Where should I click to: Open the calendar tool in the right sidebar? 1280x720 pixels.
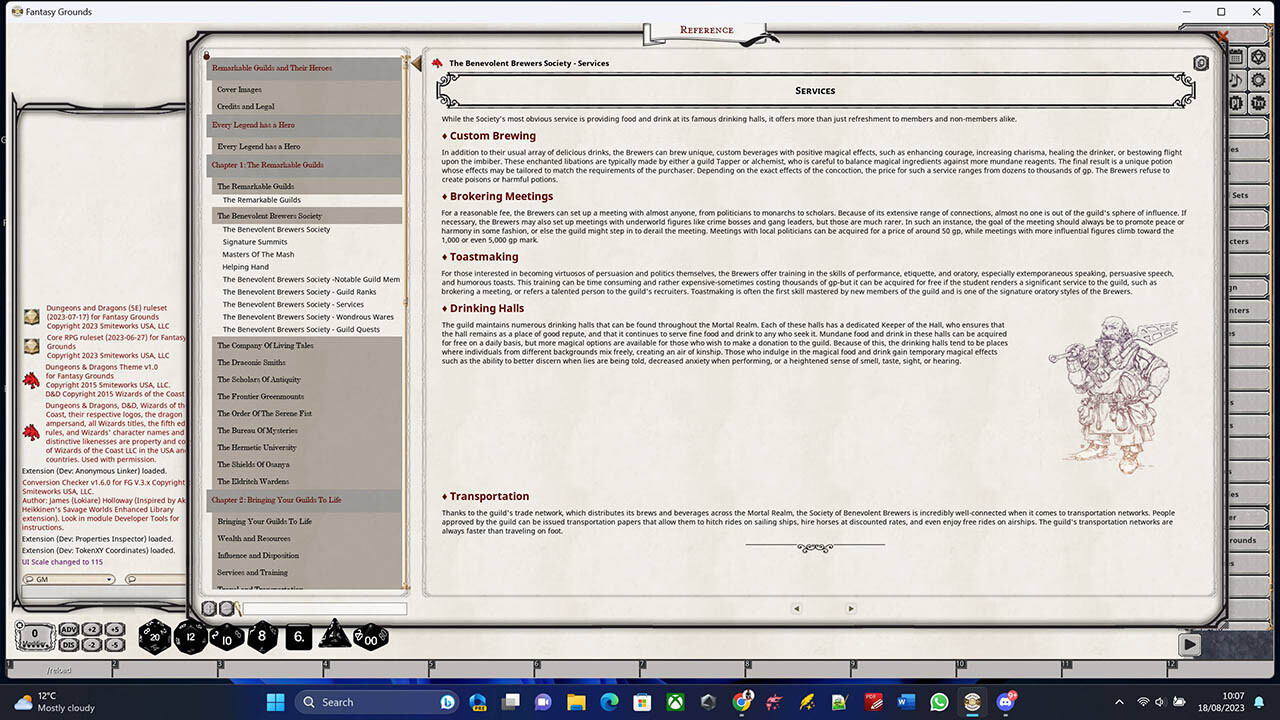pos(1235,57)
